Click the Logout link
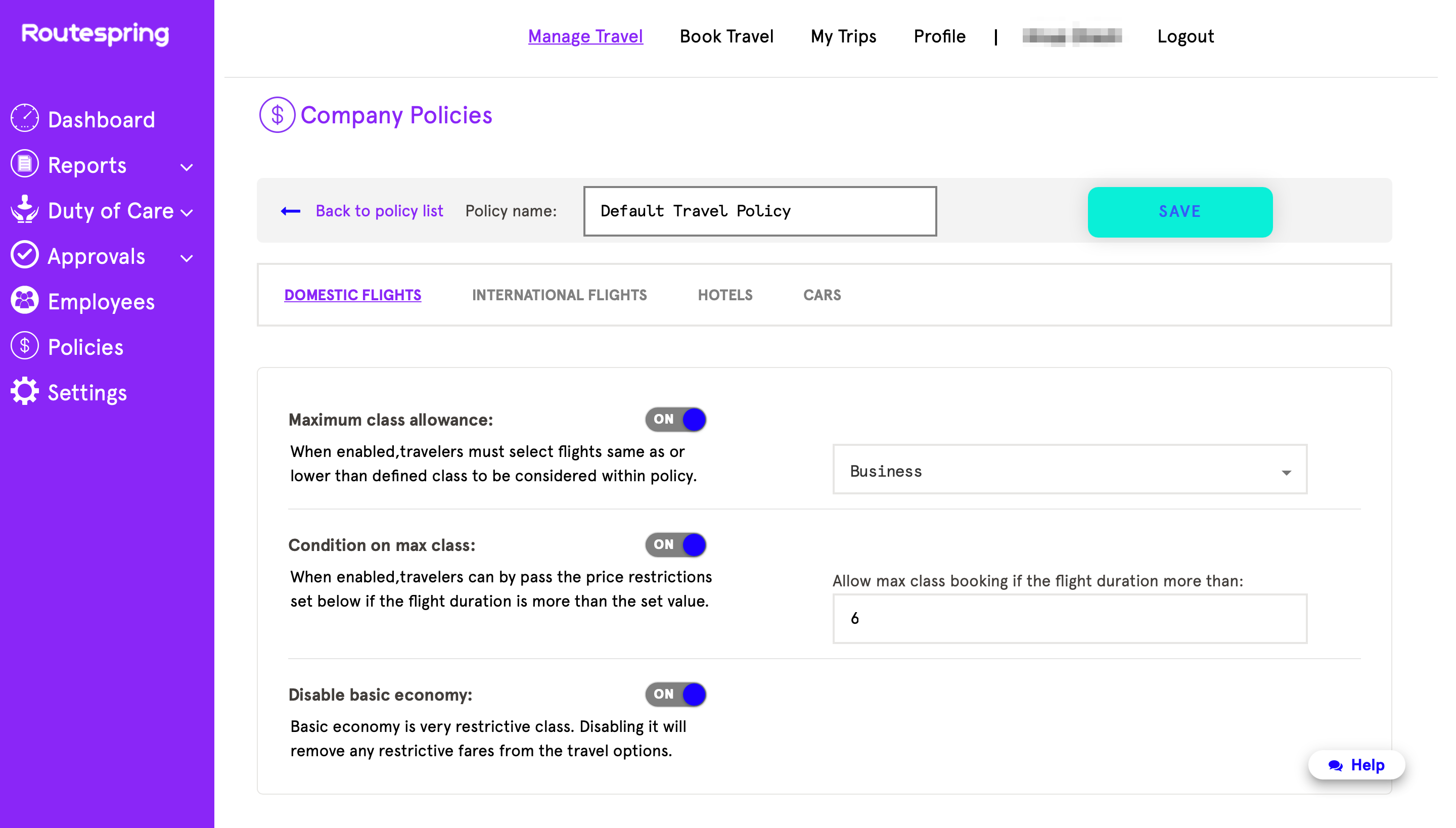 pos(1185,36)
